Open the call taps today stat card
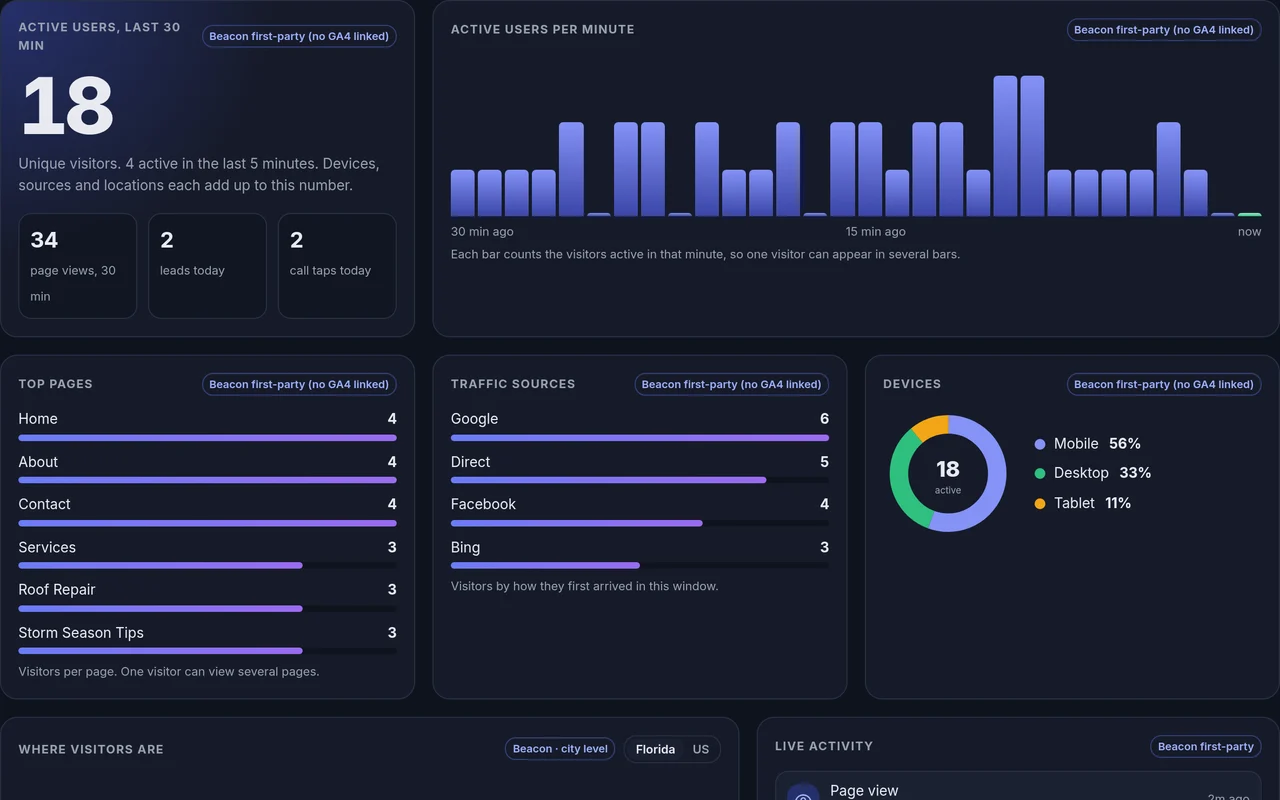The width and height of the screenshot is (1280, 800). point(337,266)
